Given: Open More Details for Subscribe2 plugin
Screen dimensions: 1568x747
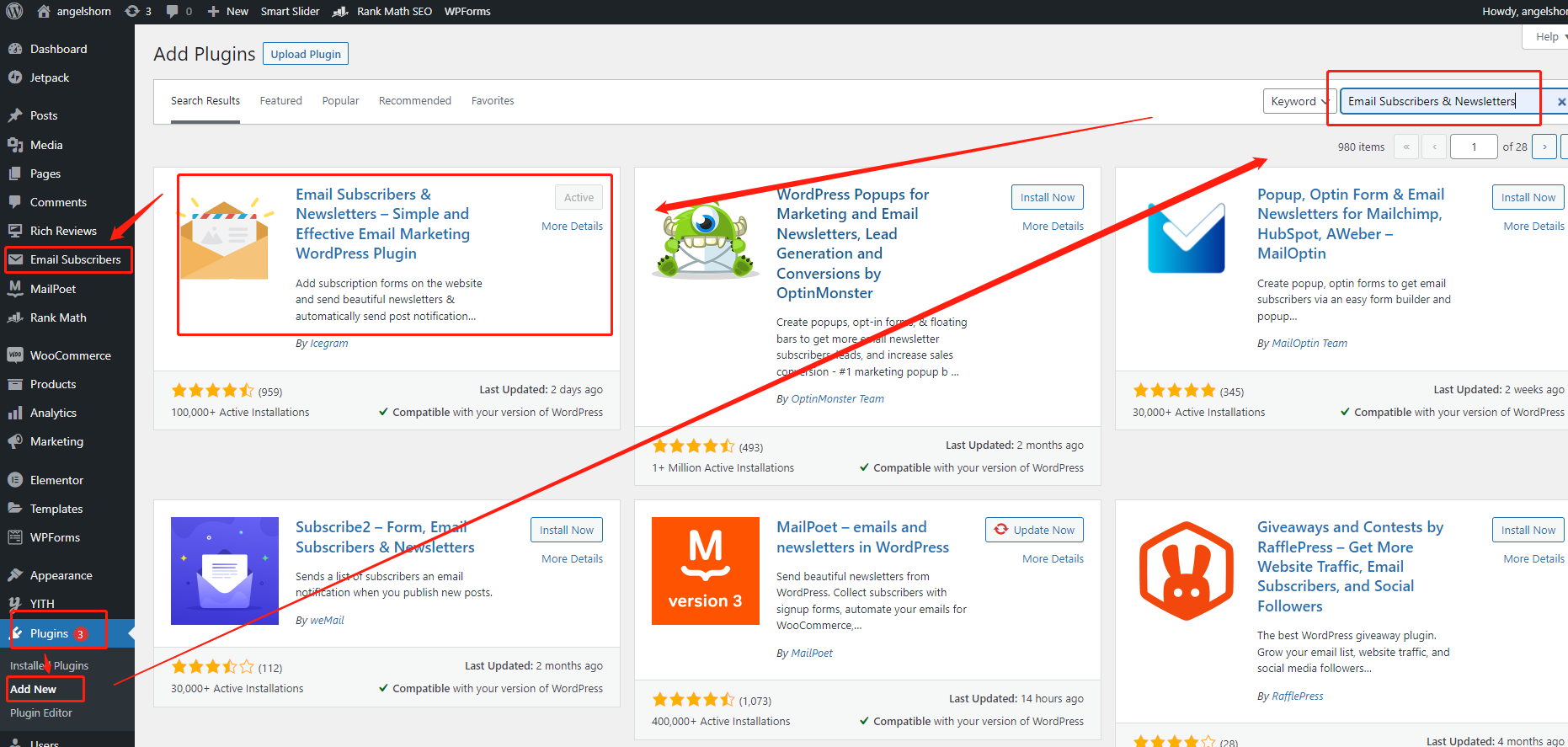Looking at the screenshot, I should pos(572,558).
